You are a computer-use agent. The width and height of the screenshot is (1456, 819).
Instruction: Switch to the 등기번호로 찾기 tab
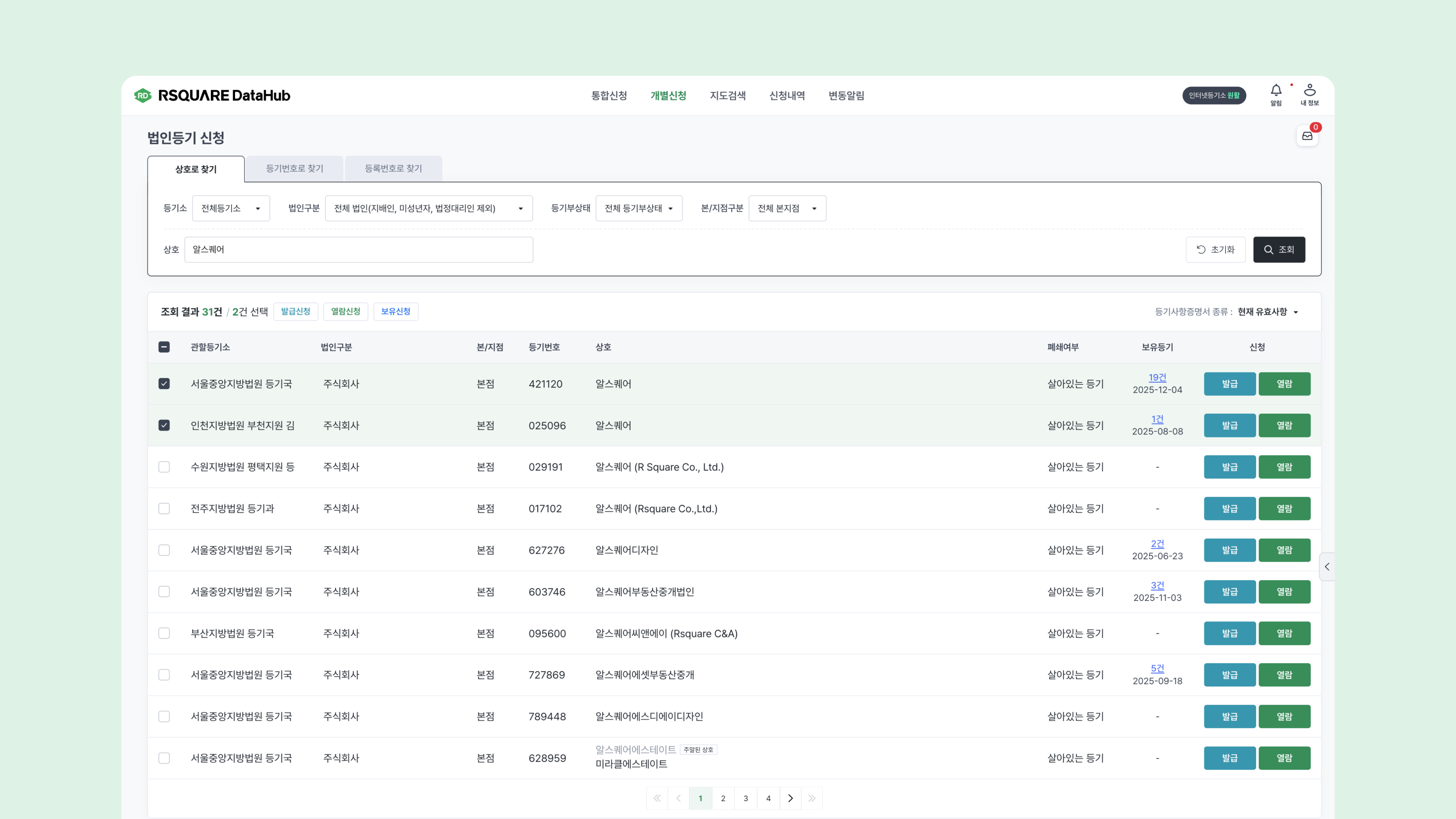coord(294,168)
